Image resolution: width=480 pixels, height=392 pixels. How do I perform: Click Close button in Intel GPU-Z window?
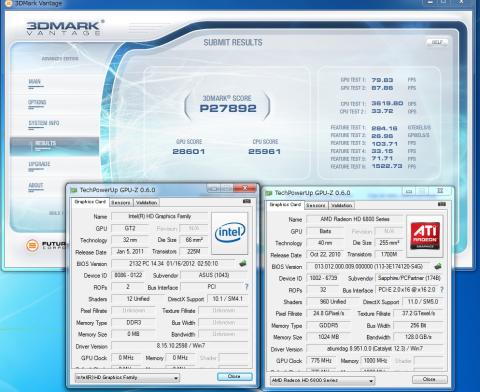(x=234, y=376)
